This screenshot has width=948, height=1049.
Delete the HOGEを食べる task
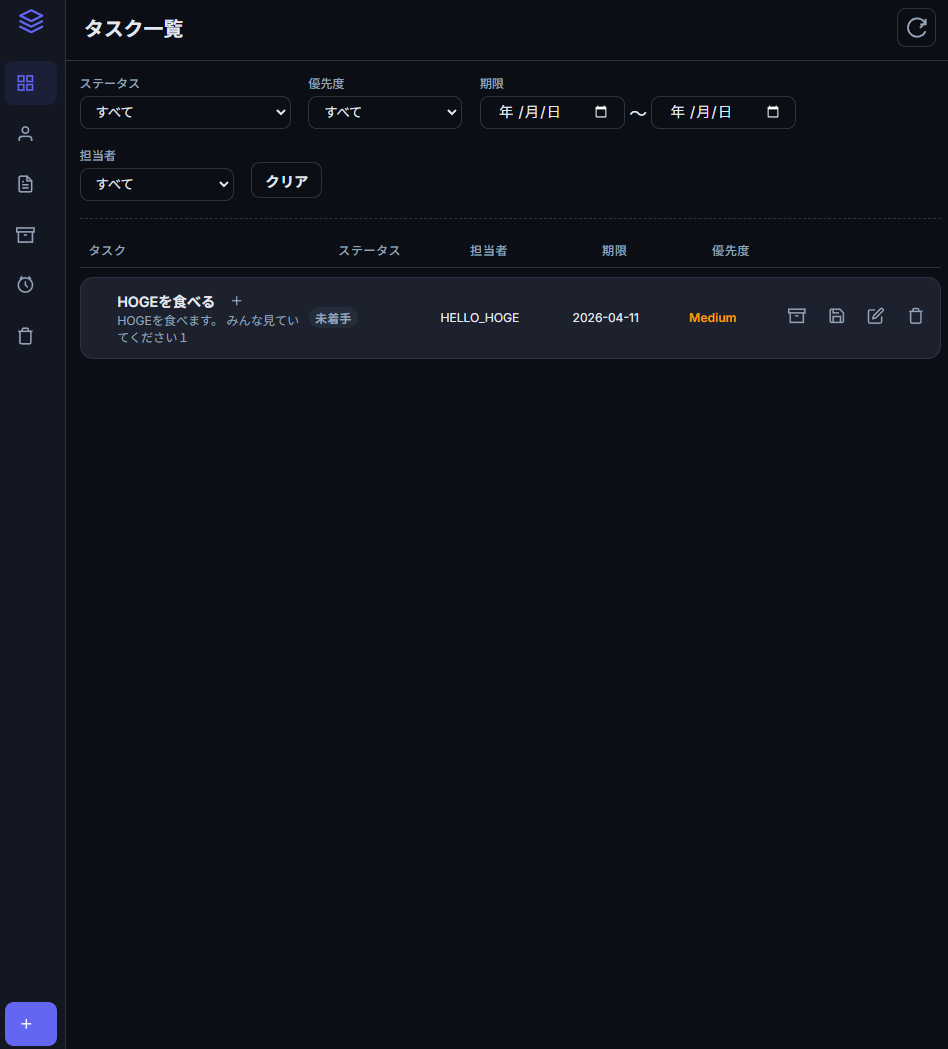pyautogui.click(x=915, y=316)
